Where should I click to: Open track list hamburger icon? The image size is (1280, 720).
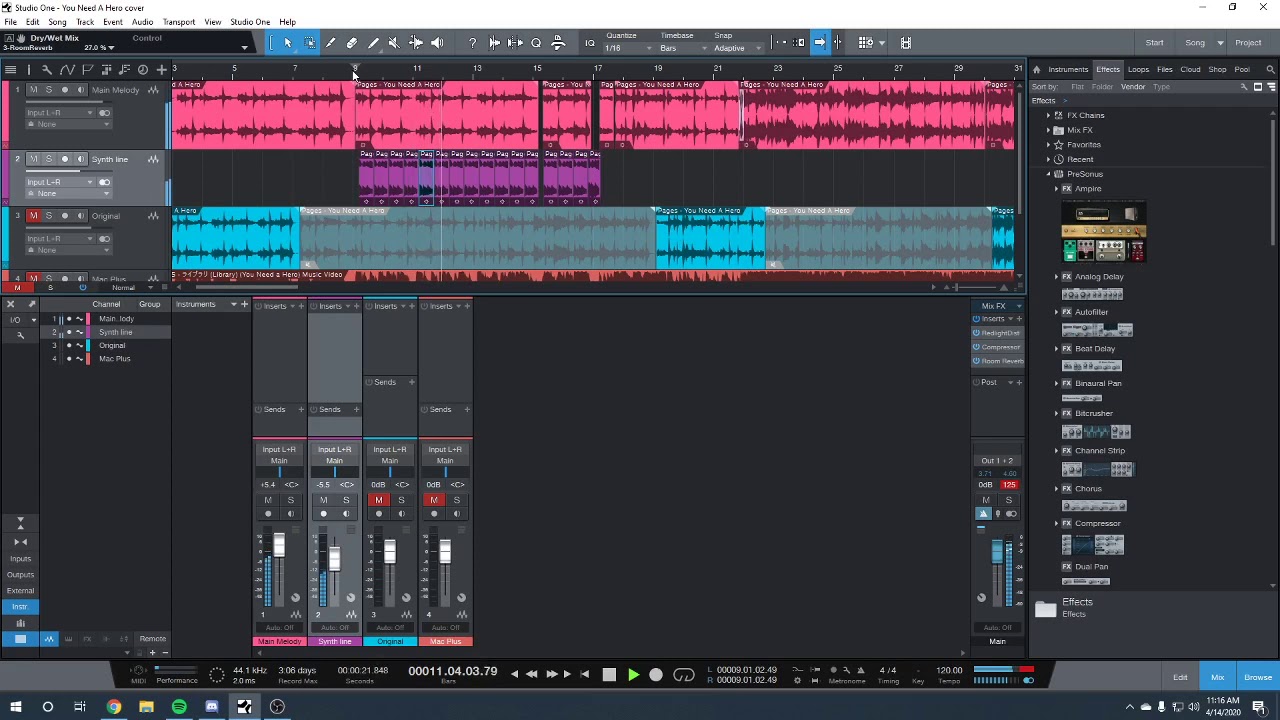[x=10, y=69]
